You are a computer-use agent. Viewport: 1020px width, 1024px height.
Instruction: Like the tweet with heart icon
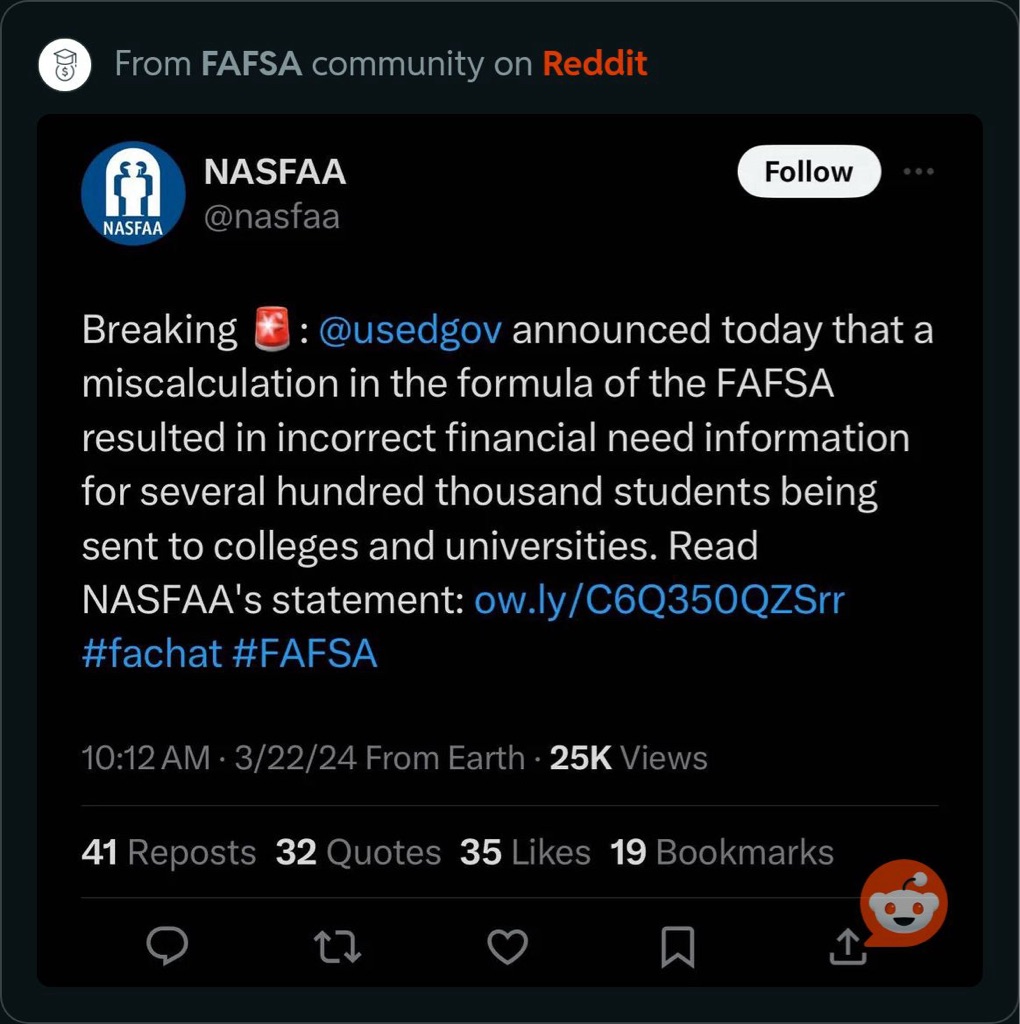click(x=507, y=945)
